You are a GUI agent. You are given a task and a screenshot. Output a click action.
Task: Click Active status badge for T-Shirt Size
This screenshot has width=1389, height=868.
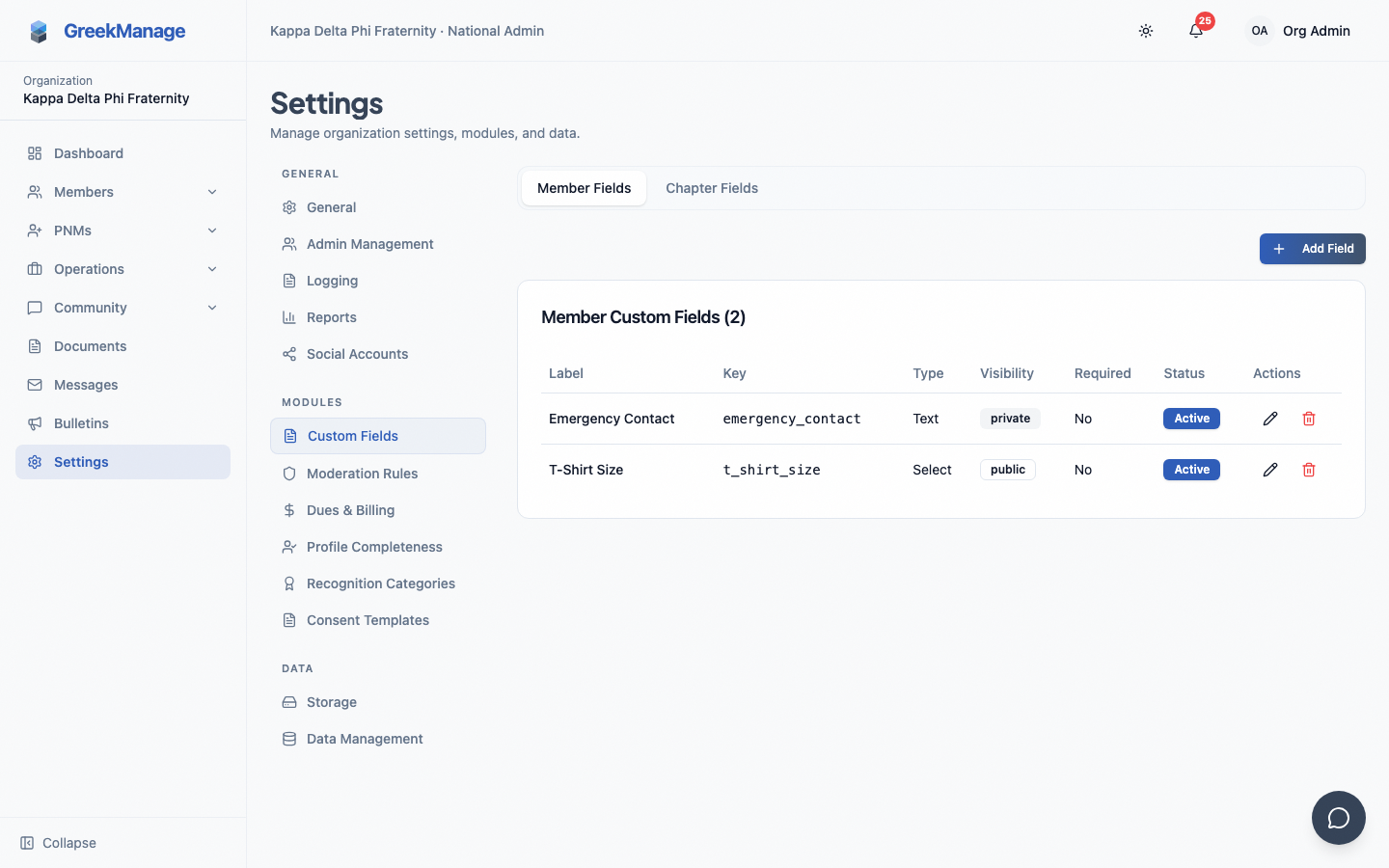pyautogui.click(x=1191, y=470)
